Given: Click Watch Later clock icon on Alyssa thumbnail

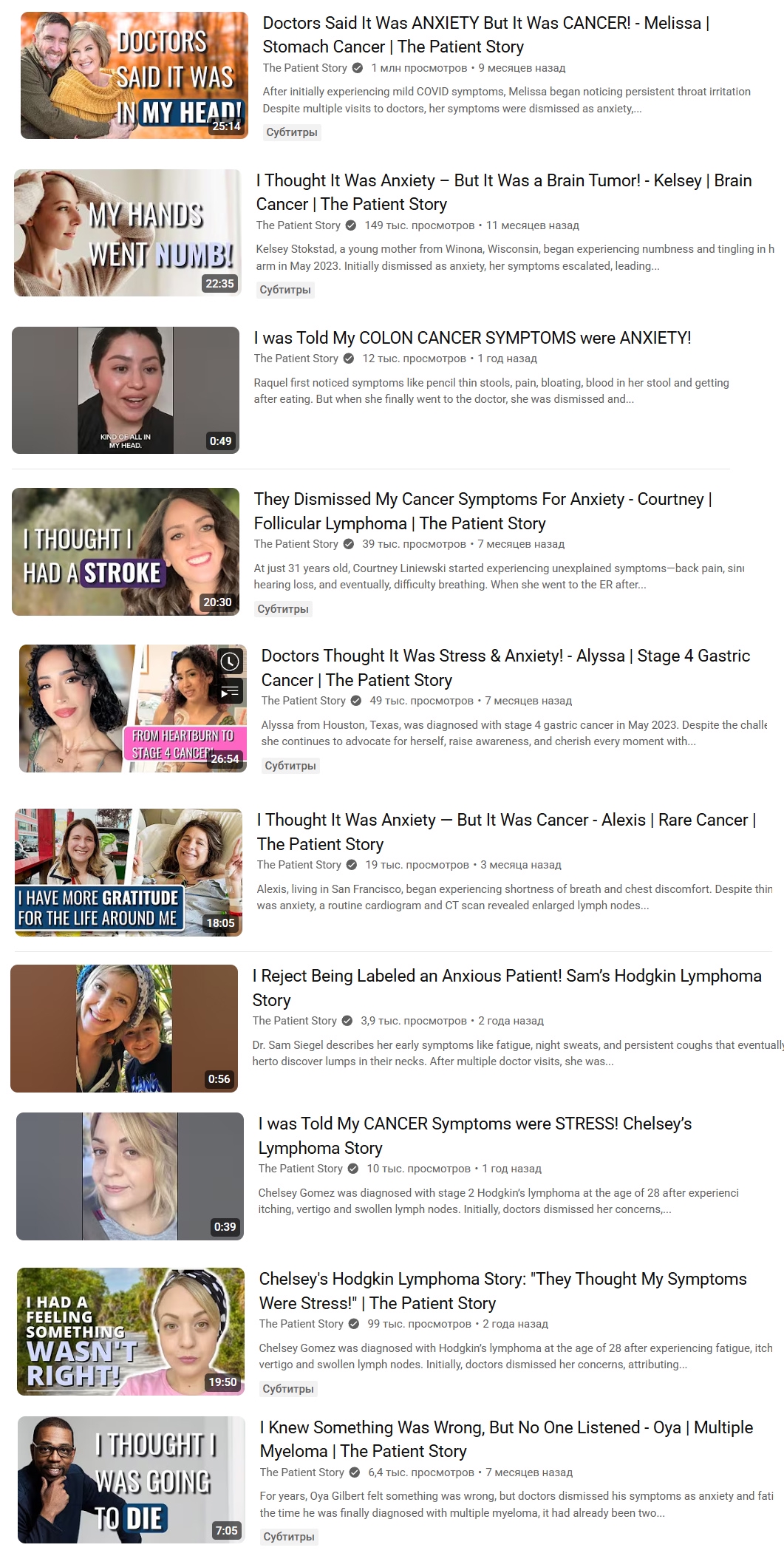Looking at the screenshot, I should tap(230, 661).
